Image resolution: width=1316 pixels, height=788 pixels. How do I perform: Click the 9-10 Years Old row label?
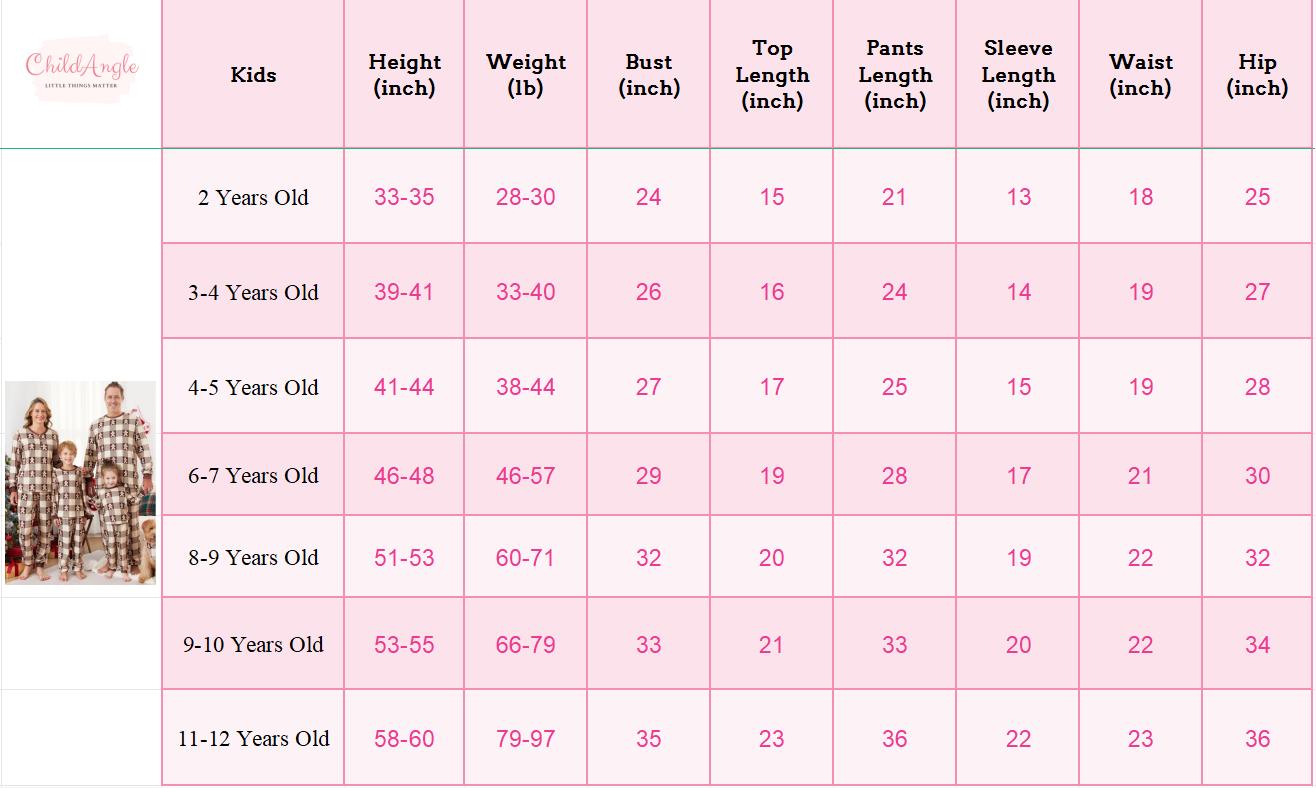[x=253, y=644]
